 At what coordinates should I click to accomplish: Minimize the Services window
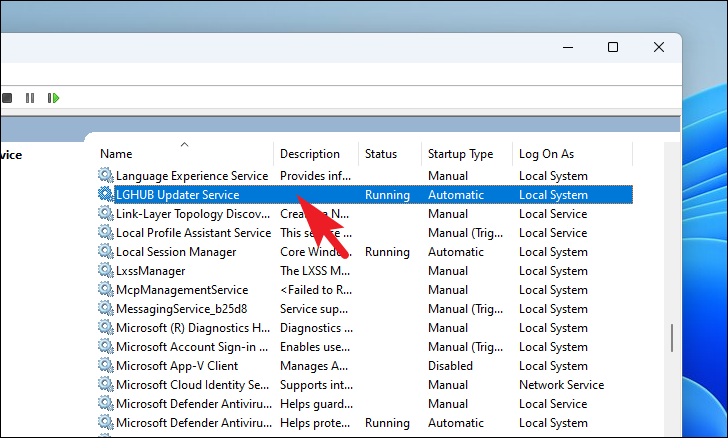568,47
